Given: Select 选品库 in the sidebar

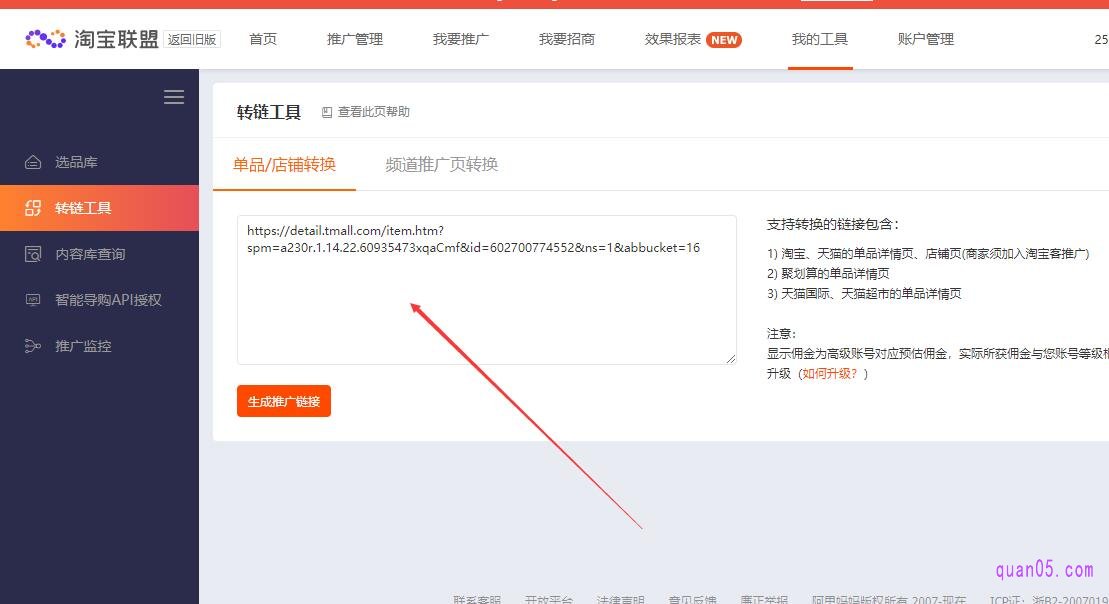Looking at the screenshot, I should point(99,162).
